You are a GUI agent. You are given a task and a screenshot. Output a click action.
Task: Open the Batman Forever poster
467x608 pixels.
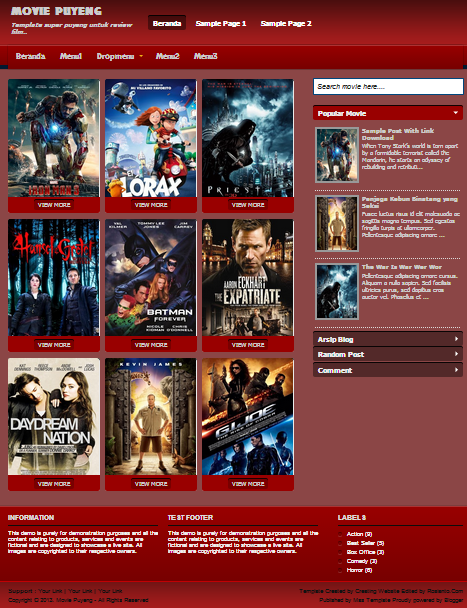[x=151, y=278]
